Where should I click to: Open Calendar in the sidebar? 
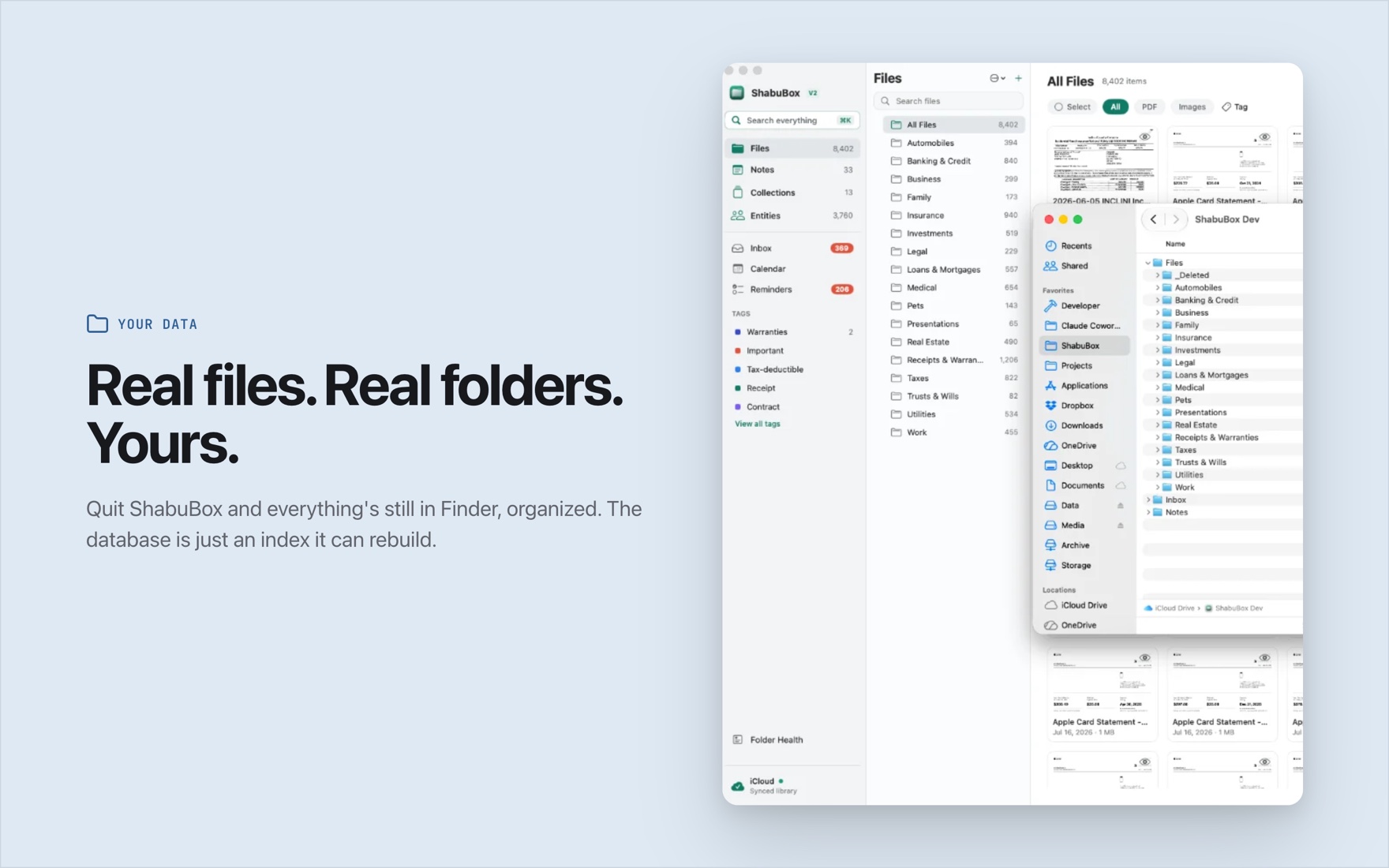pyautogui.click(x=792, y=268)
